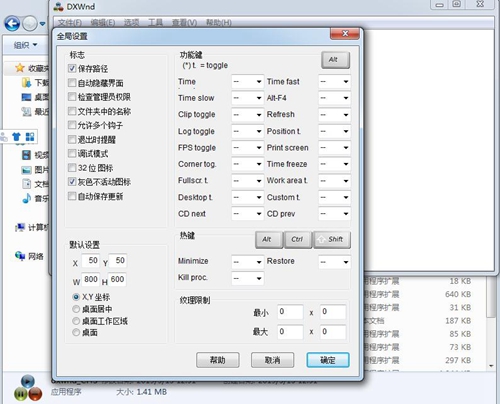500x404 pixels.
Task: Open the Time hotkey dropdown
Action: [x=248, y=82]
